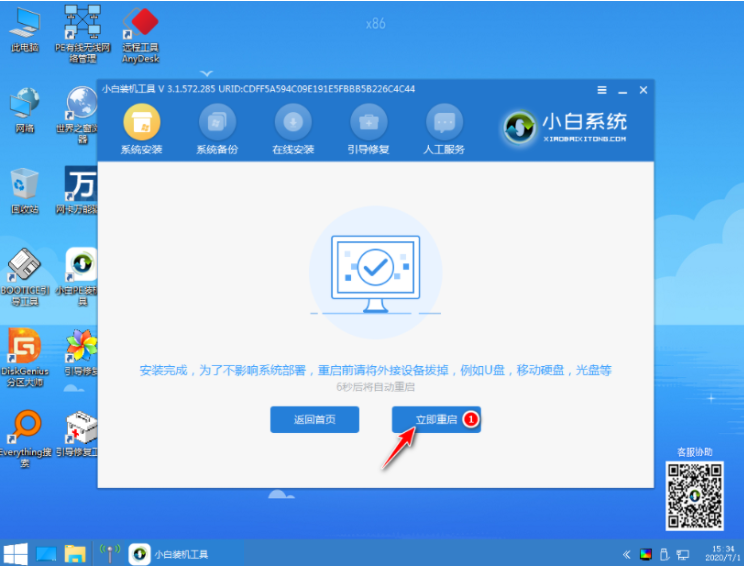Open the 在线安装 (Online Install) section

[x=293, y=124]
